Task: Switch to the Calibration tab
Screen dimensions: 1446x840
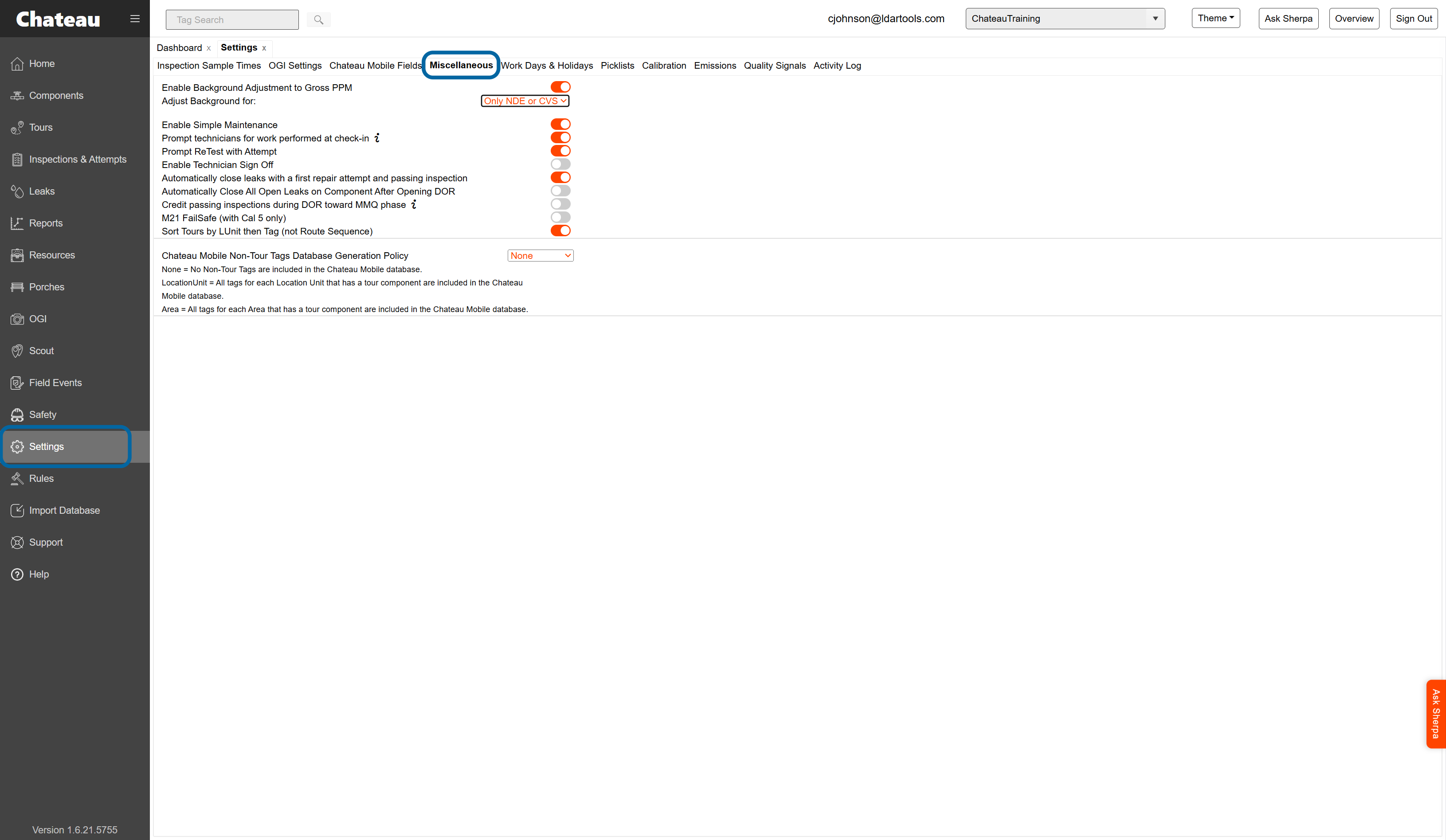Action: pyautogui.click(x=664, y=66)
